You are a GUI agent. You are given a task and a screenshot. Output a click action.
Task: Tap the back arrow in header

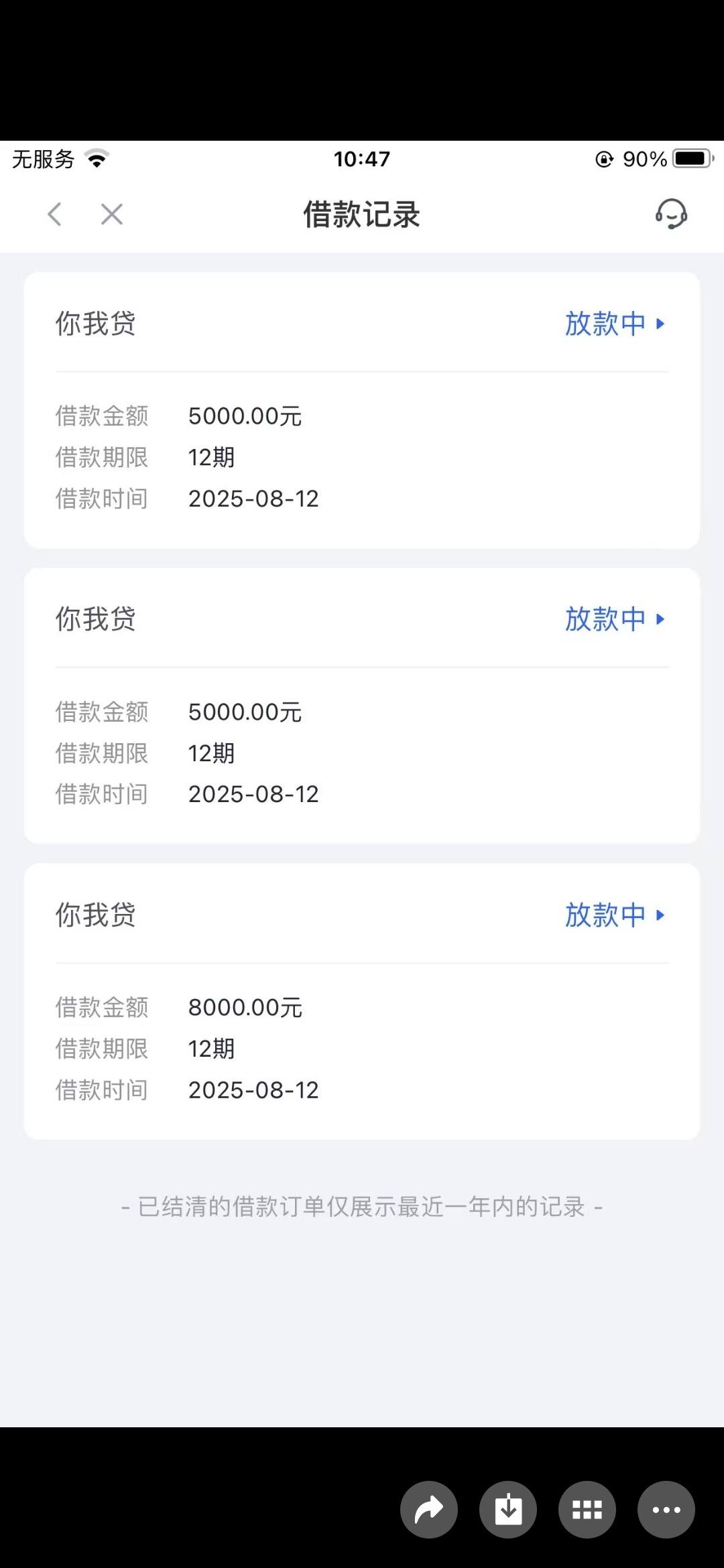point(55,214)
